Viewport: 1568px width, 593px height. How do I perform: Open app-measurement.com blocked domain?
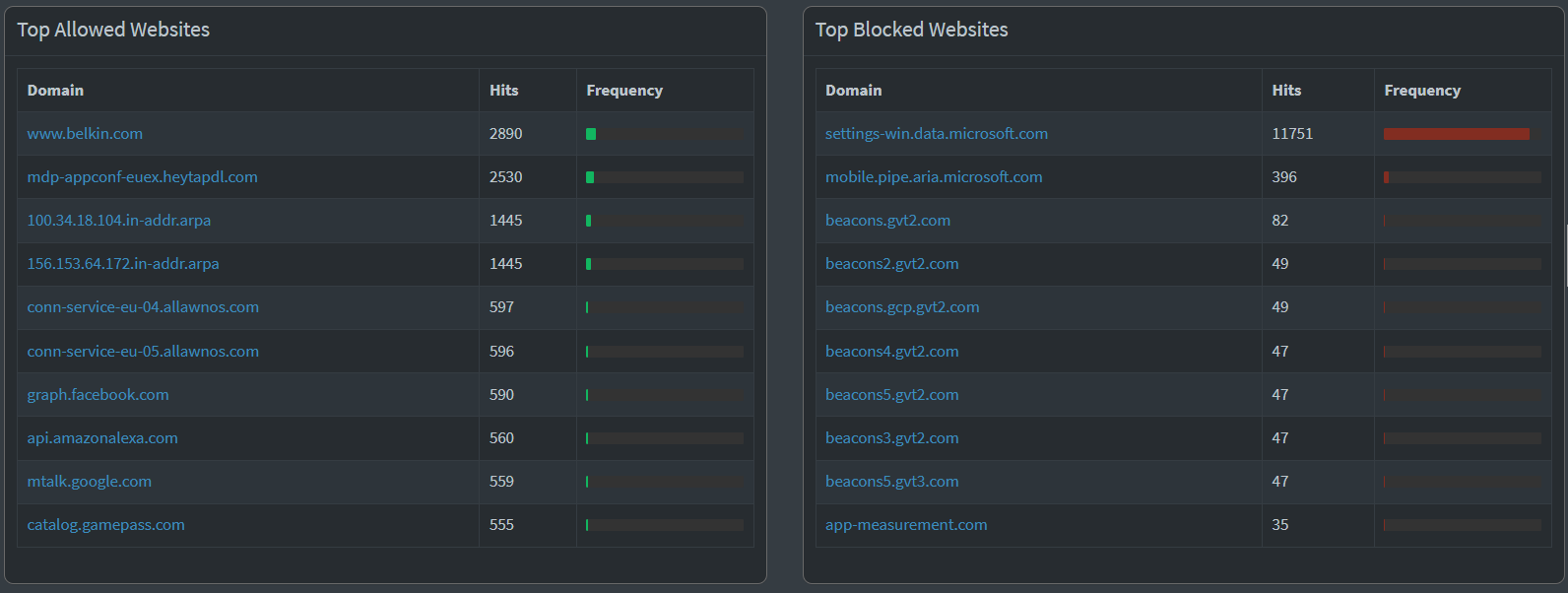pyautogui.click(x=906, y=525)
